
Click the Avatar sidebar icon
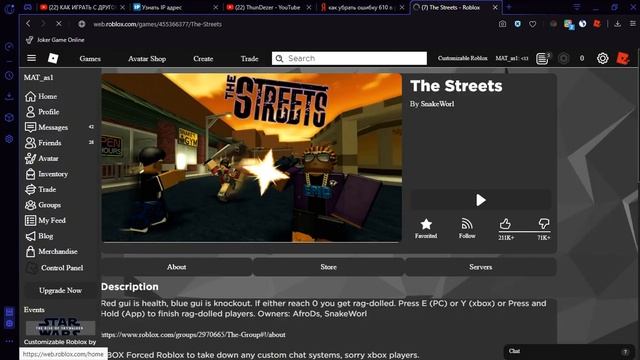30,158
